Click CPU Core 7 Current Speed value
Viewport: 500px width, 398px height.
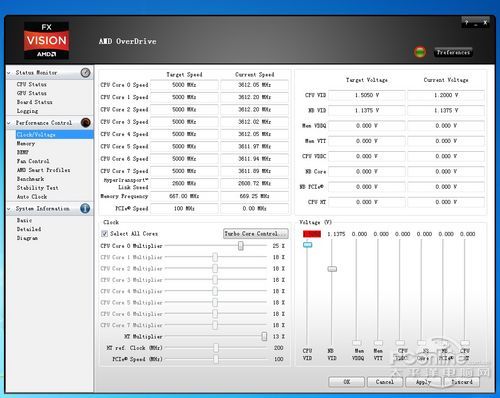pyautogui.click(x=254, y=171)
